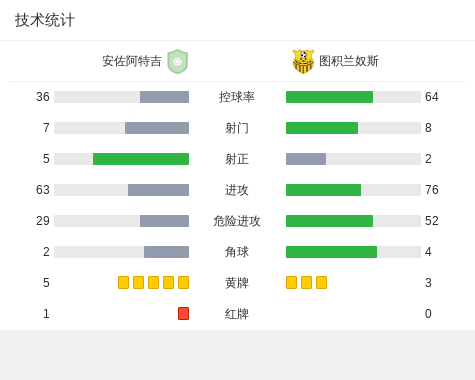Click the 技术统计 section header
The width and height of the screenshot is (475, 380).
pos(45,20)
